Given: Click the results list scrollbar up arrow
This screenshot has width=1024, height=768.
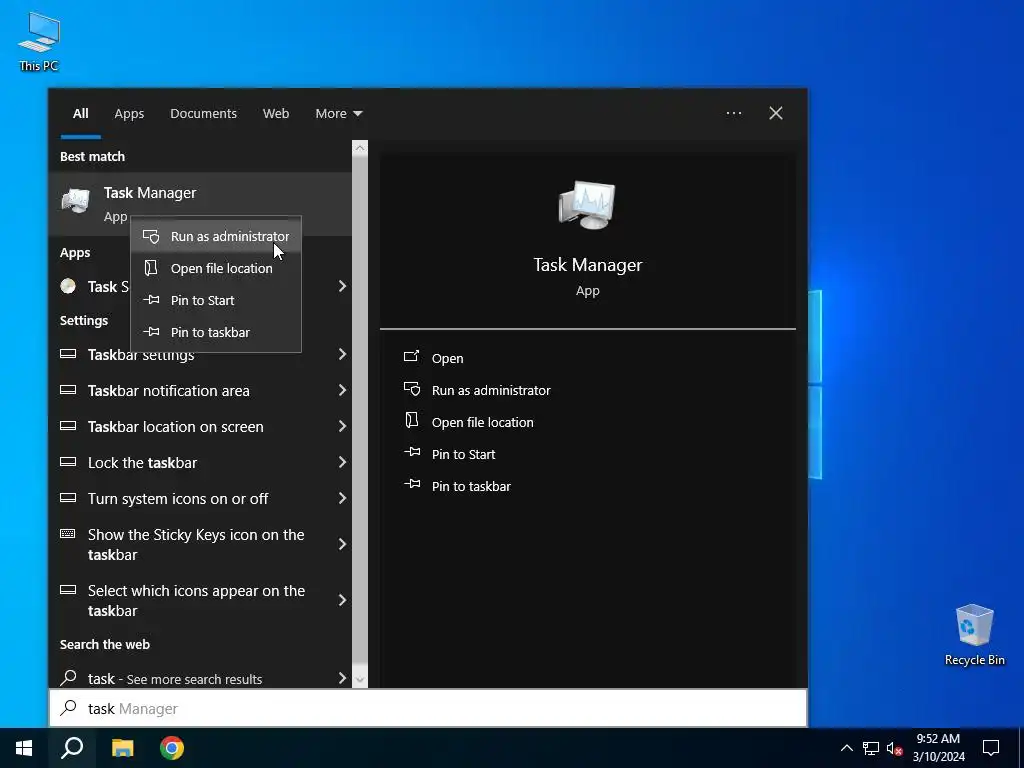Looking at the screenshot, I should pos(360,148).
